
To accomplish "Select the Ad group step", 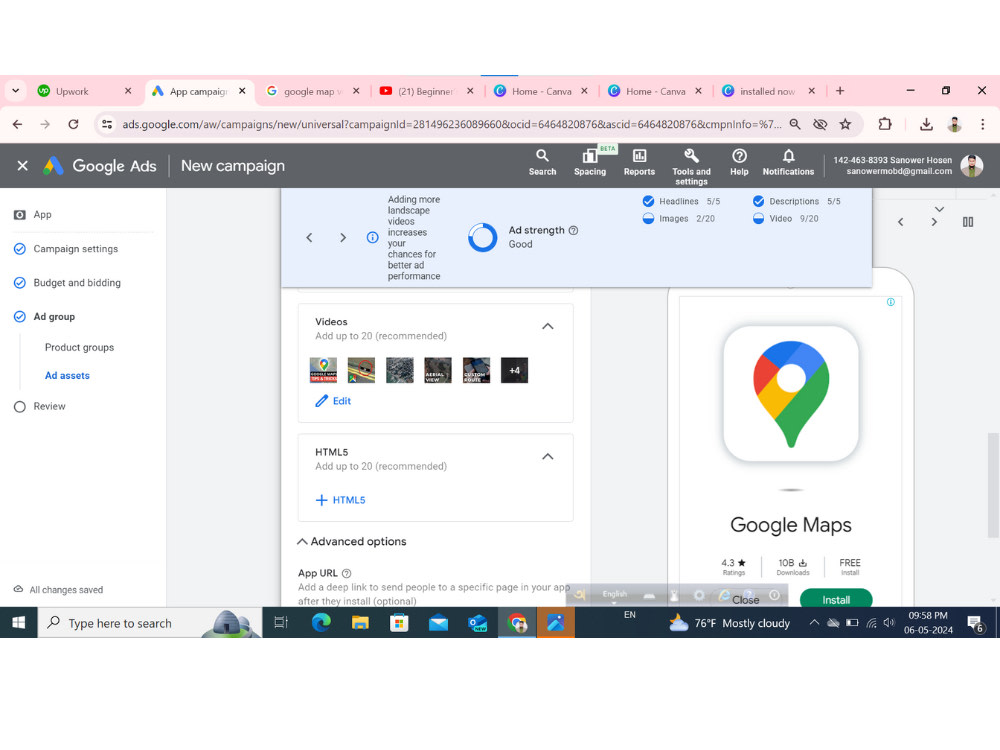I will (x=54, y=316).
